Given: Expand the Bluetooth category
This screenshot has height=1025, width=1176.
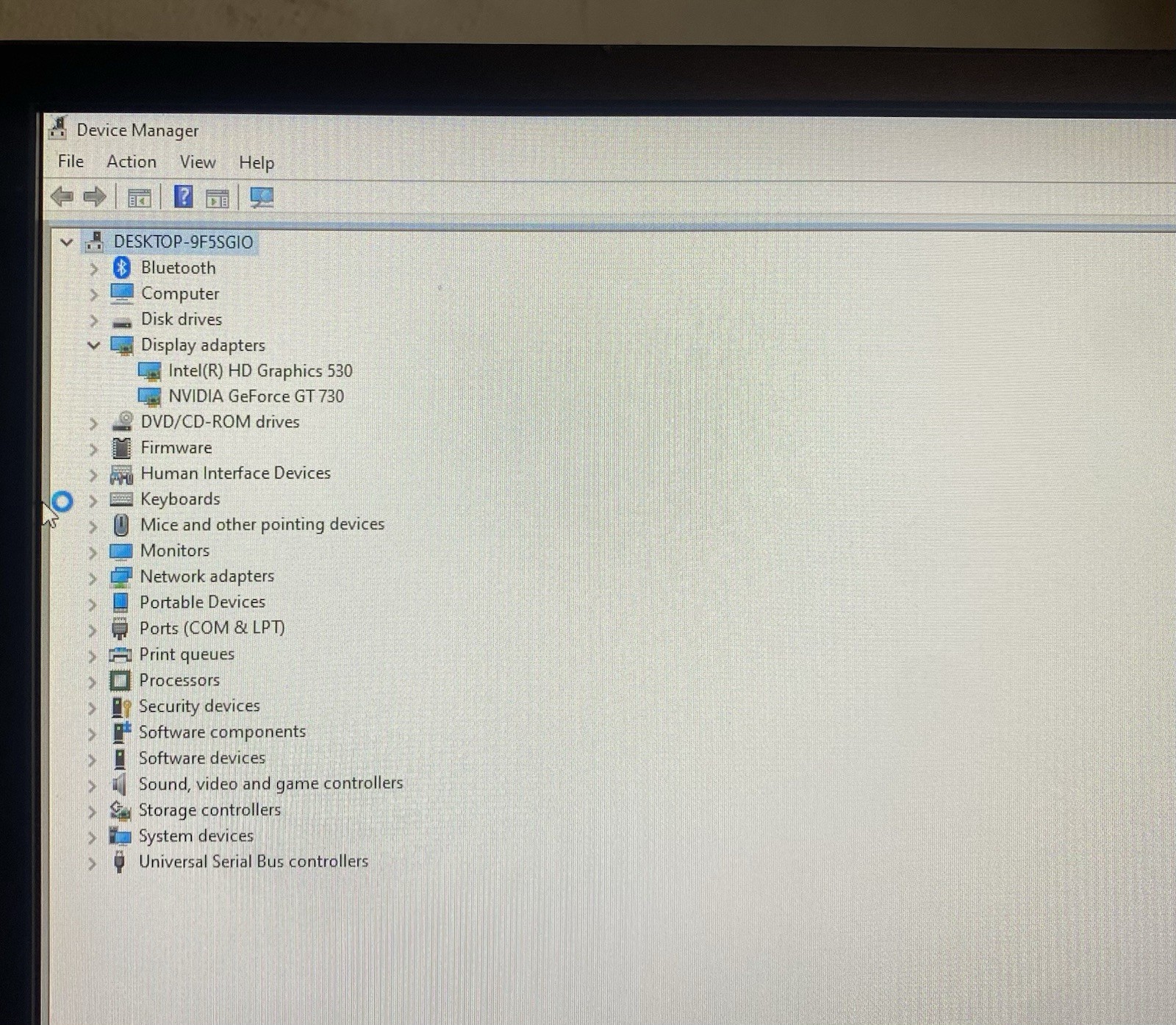Looking at the screenshot, I should [x=93, y=268].
